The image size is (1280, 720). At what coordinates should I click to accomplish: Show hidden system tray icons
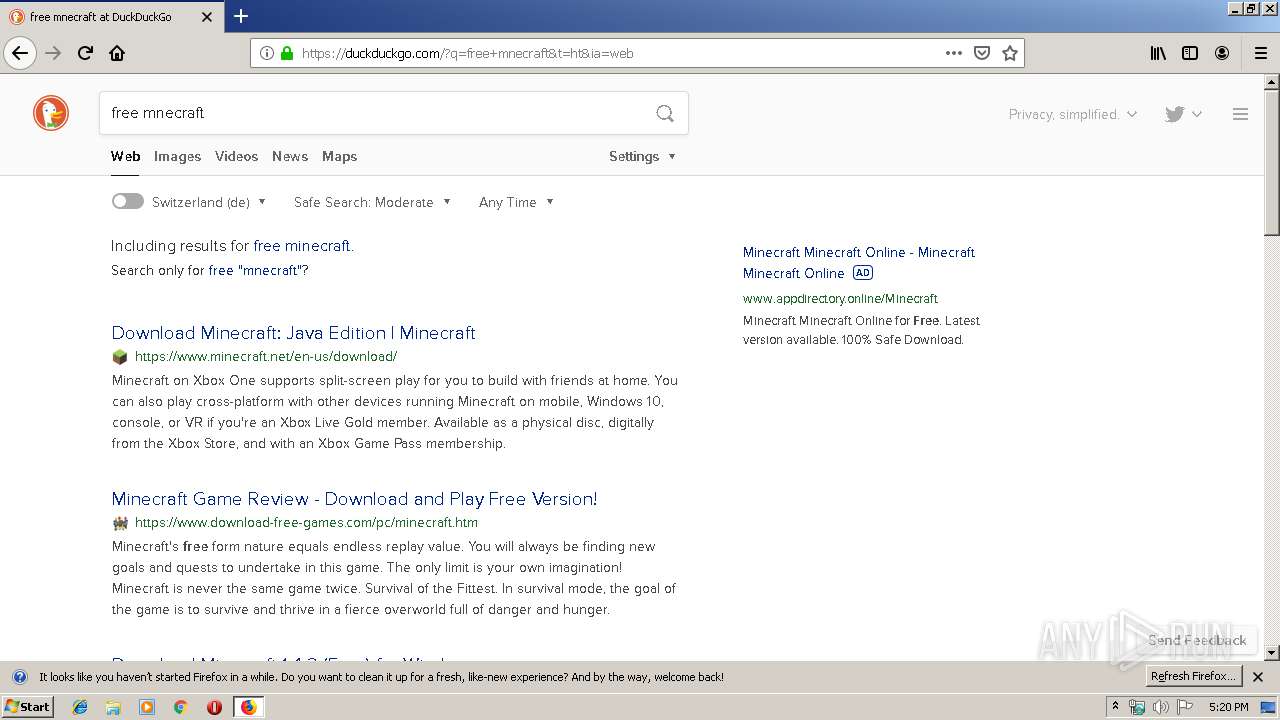click(x=1116, y=707)
